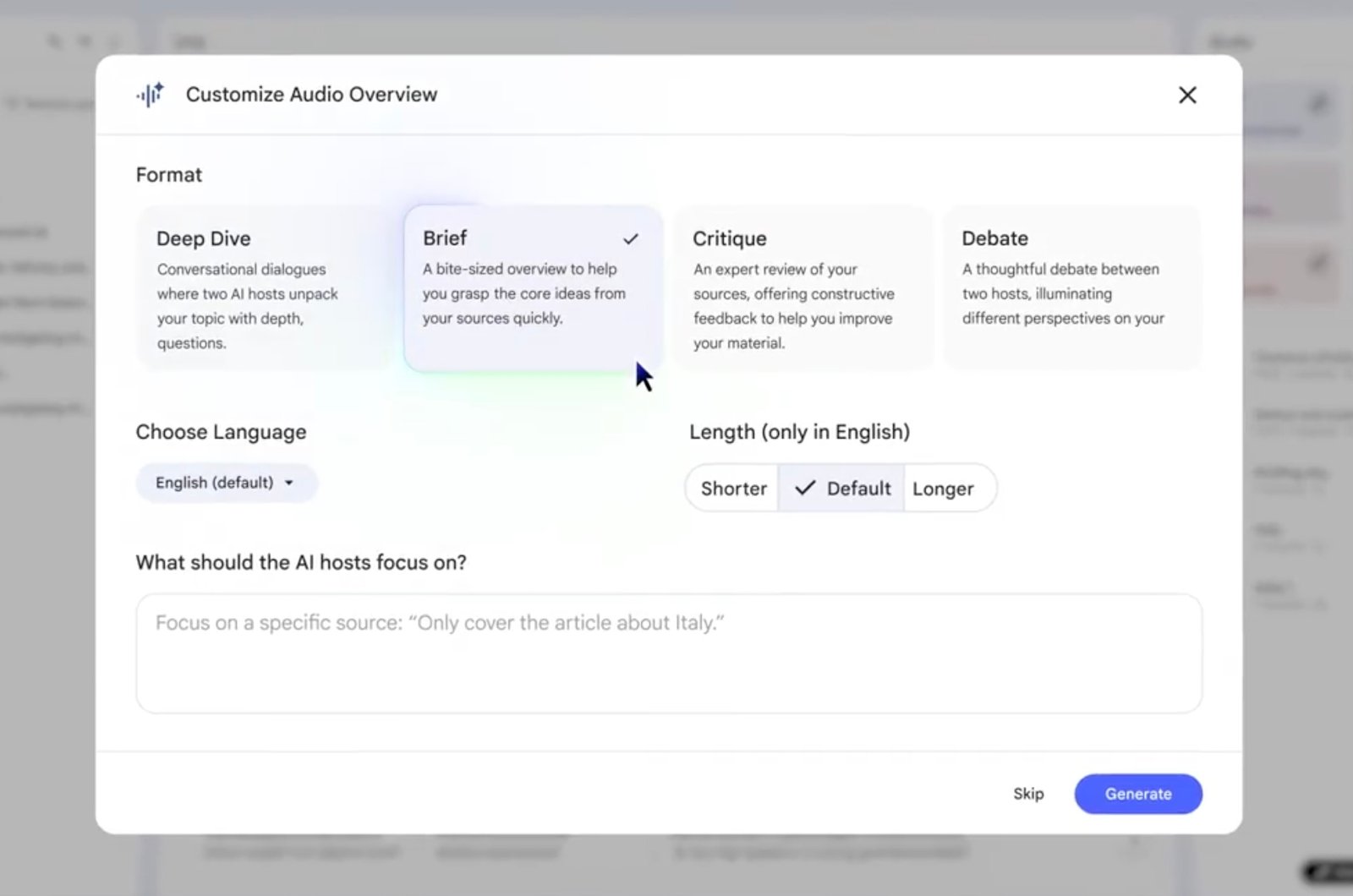Close the Customize Audio Overview dialog

tap(1187, 95)
